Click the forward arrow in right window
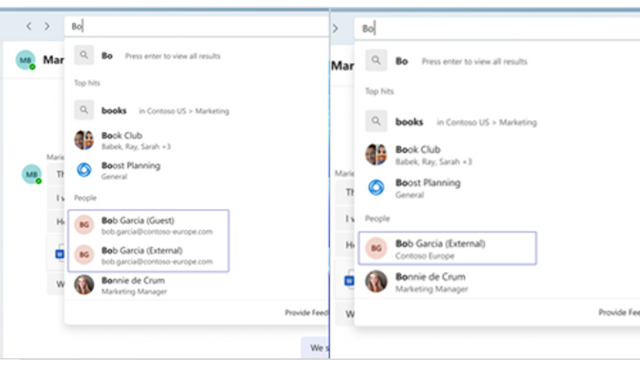640x365 pixels. pyautogui.click(x=335, y=29)
